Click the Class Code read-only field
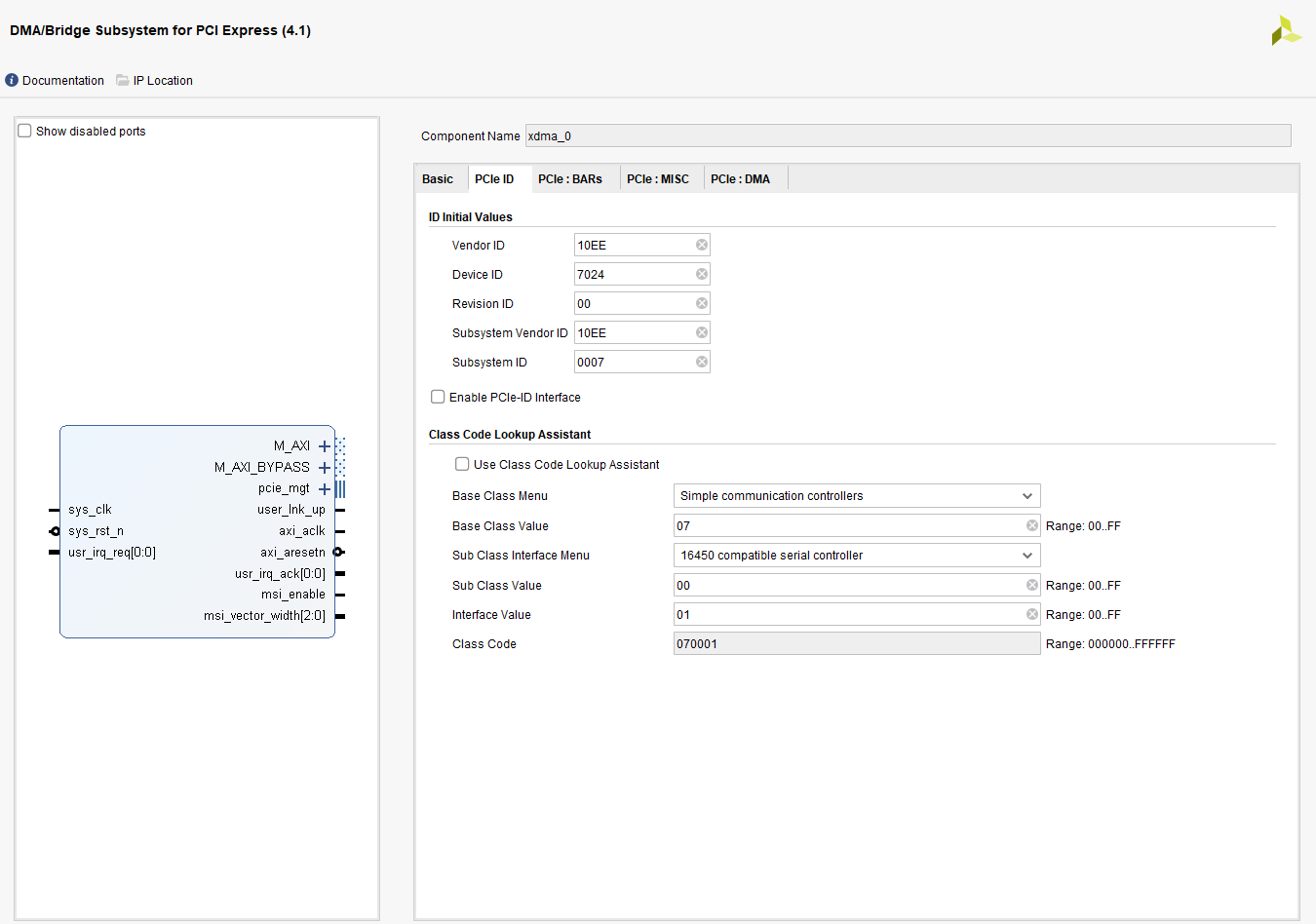This screenshot has width=1316, height=924. pyautogui.click(x=857, y=643)
